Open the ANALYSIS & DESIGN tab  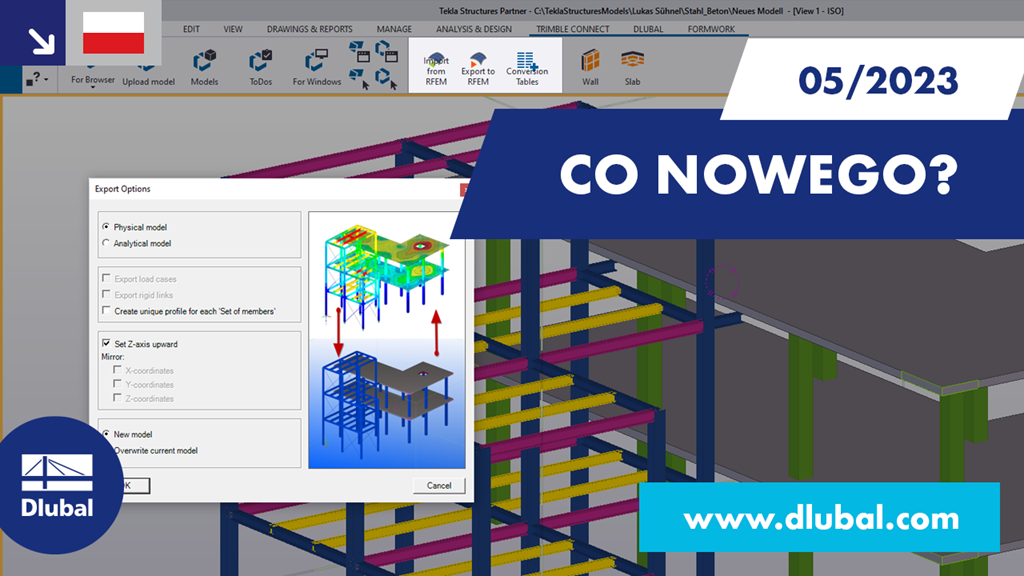pyautogui.click(x=473, y=29)
